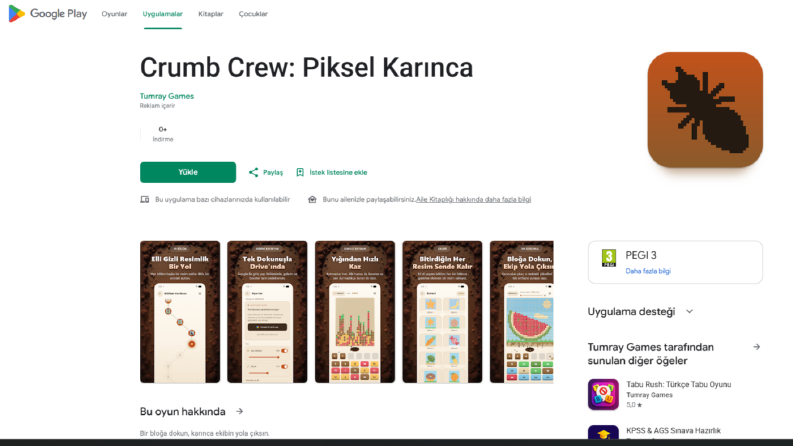Click the wishlist bookmark icon
The image size is (793, 446).
(300, 172)
